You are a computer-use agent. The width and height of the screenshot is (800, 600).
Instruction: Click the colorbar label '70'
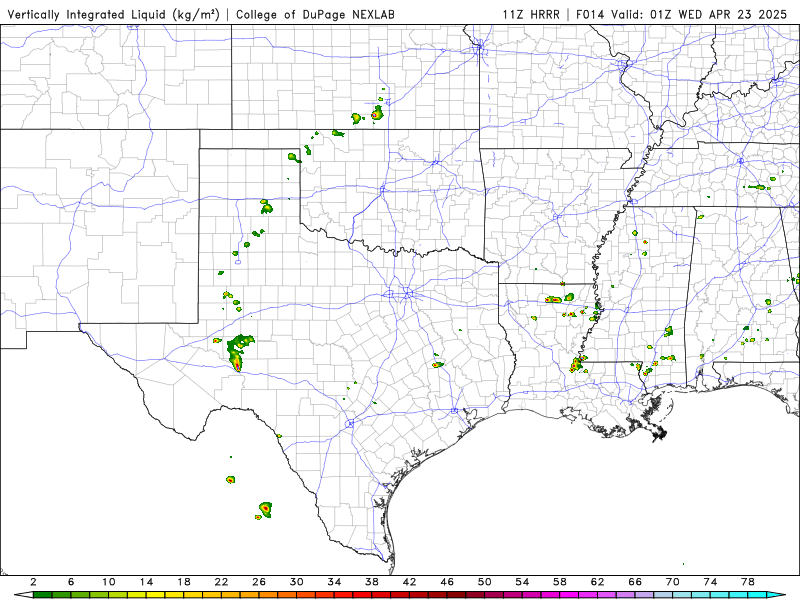coord(672,582)
